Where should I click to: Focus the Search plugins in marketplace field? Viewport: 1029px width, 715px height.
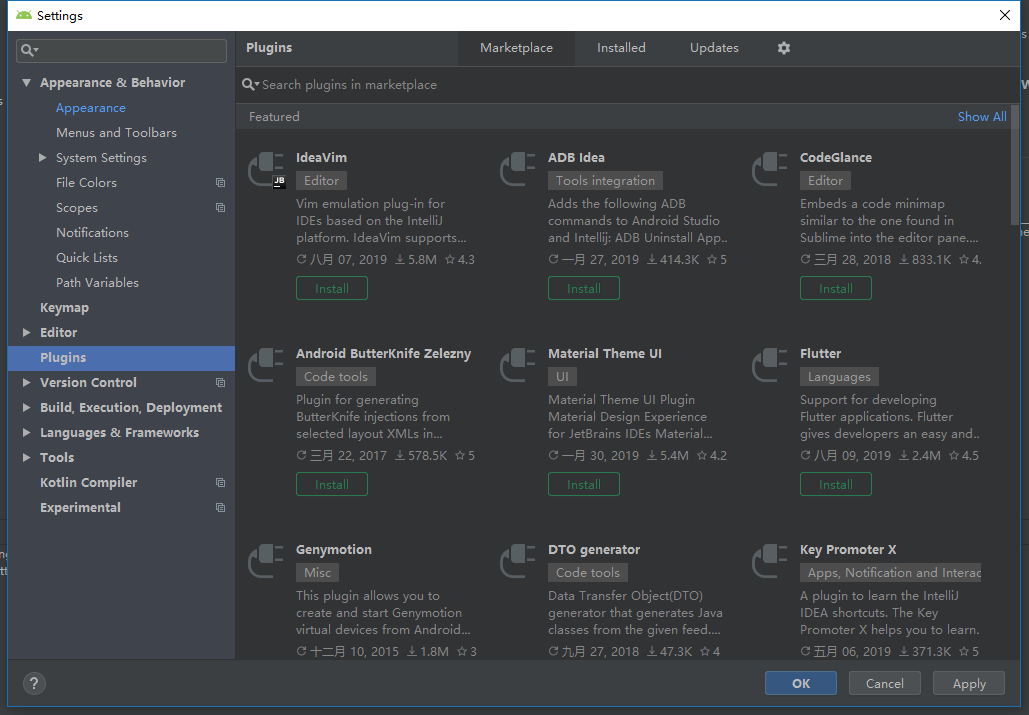point(627,85)
